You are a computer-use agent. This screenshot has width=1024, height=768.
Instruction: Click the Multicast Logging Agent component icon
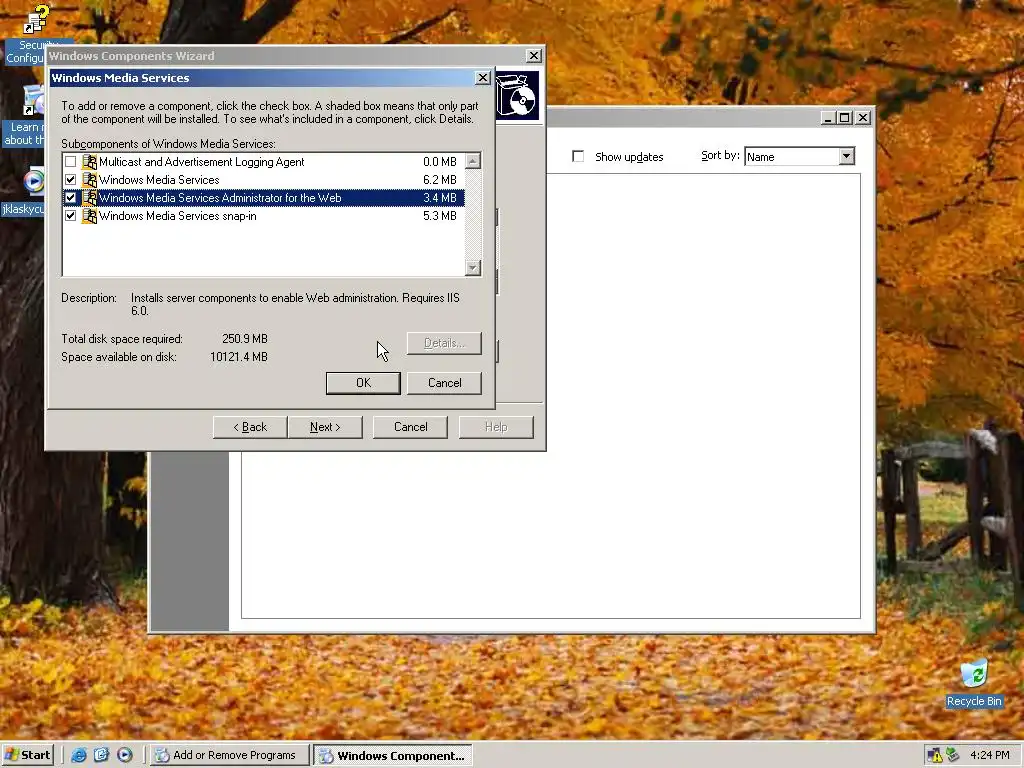(89, 162)
